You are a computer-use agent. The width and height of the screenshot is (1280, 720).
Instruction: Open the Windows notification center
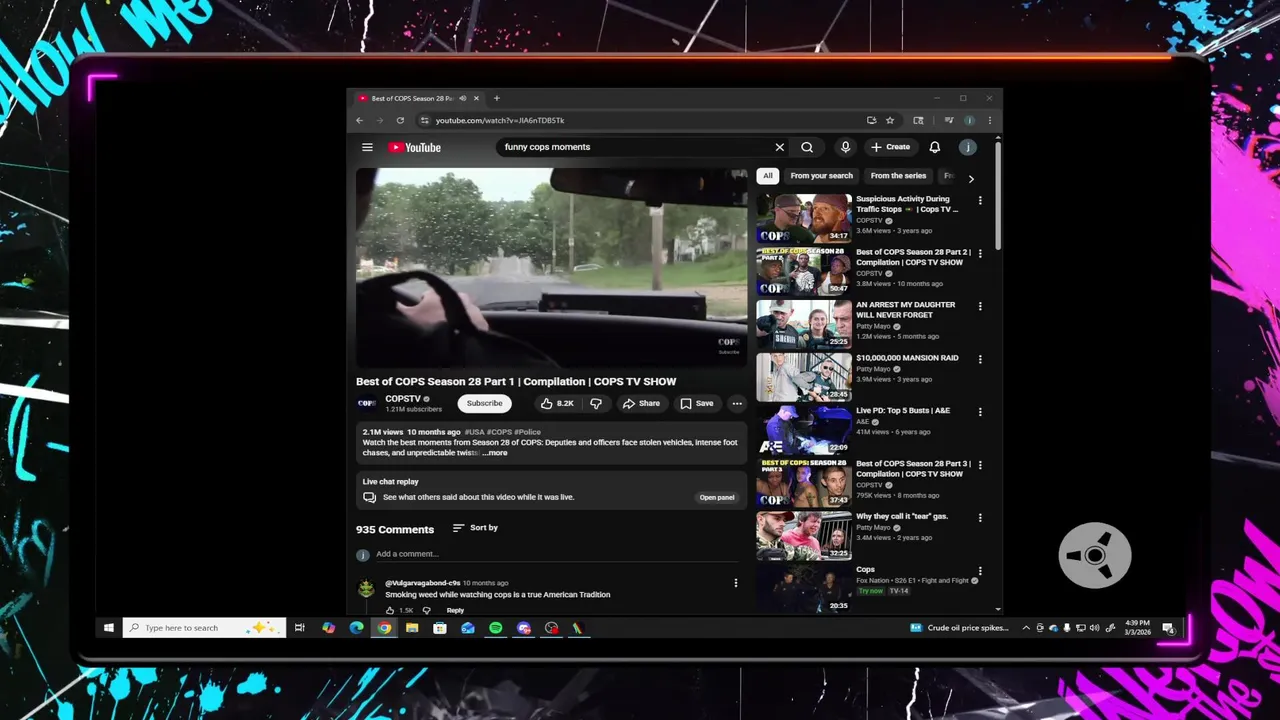[x=1168, y=628]
